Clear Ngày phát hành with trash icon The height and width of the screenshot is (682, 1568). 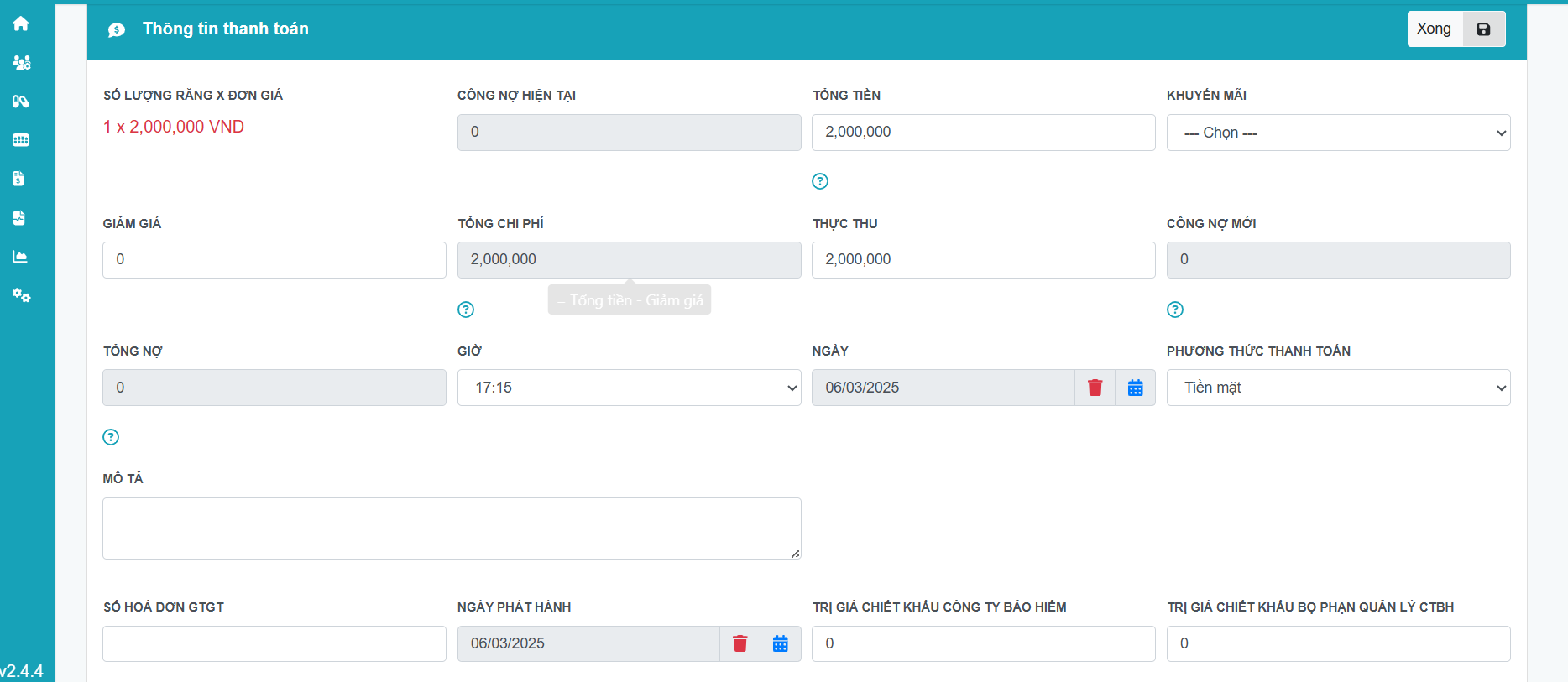point(740,643)
